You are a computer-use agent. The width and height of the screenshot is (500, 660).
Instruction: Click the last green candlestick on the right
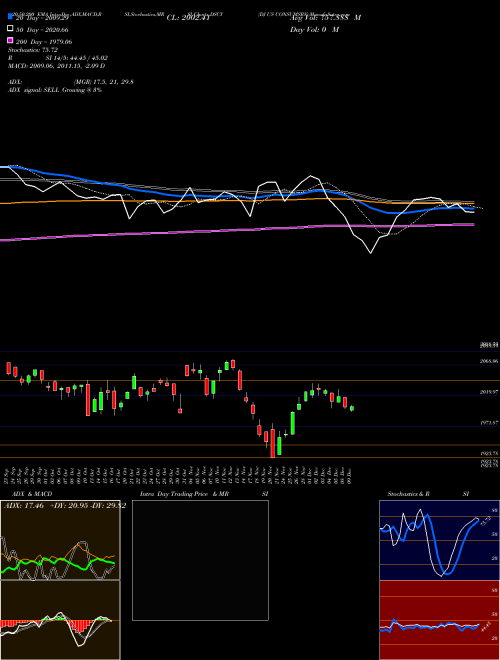tap(352, 408)
